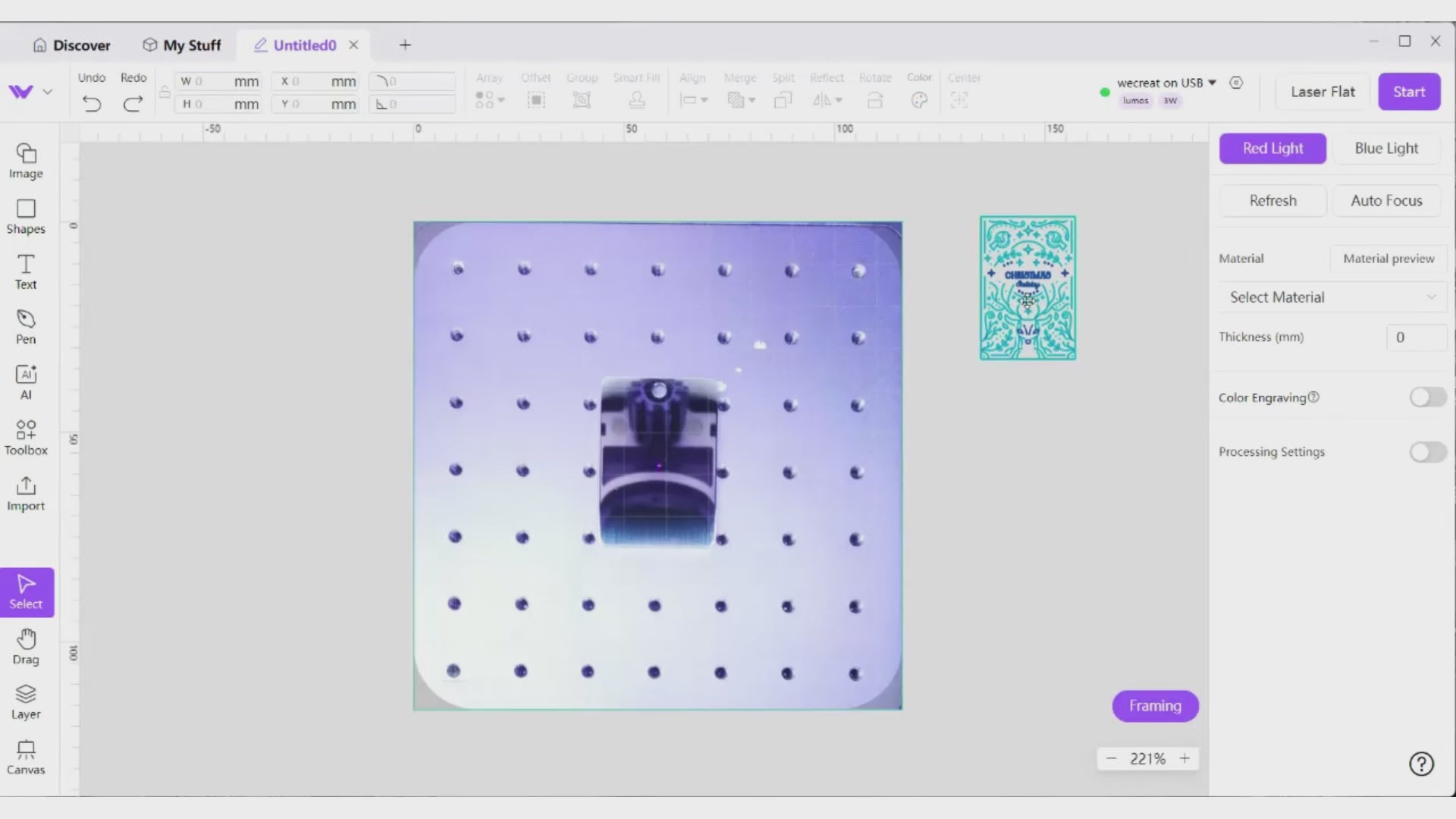The width and height of the screenshot is (1456, 819).
Task: Open the Toolbox panel
Action: pos(26,438)
